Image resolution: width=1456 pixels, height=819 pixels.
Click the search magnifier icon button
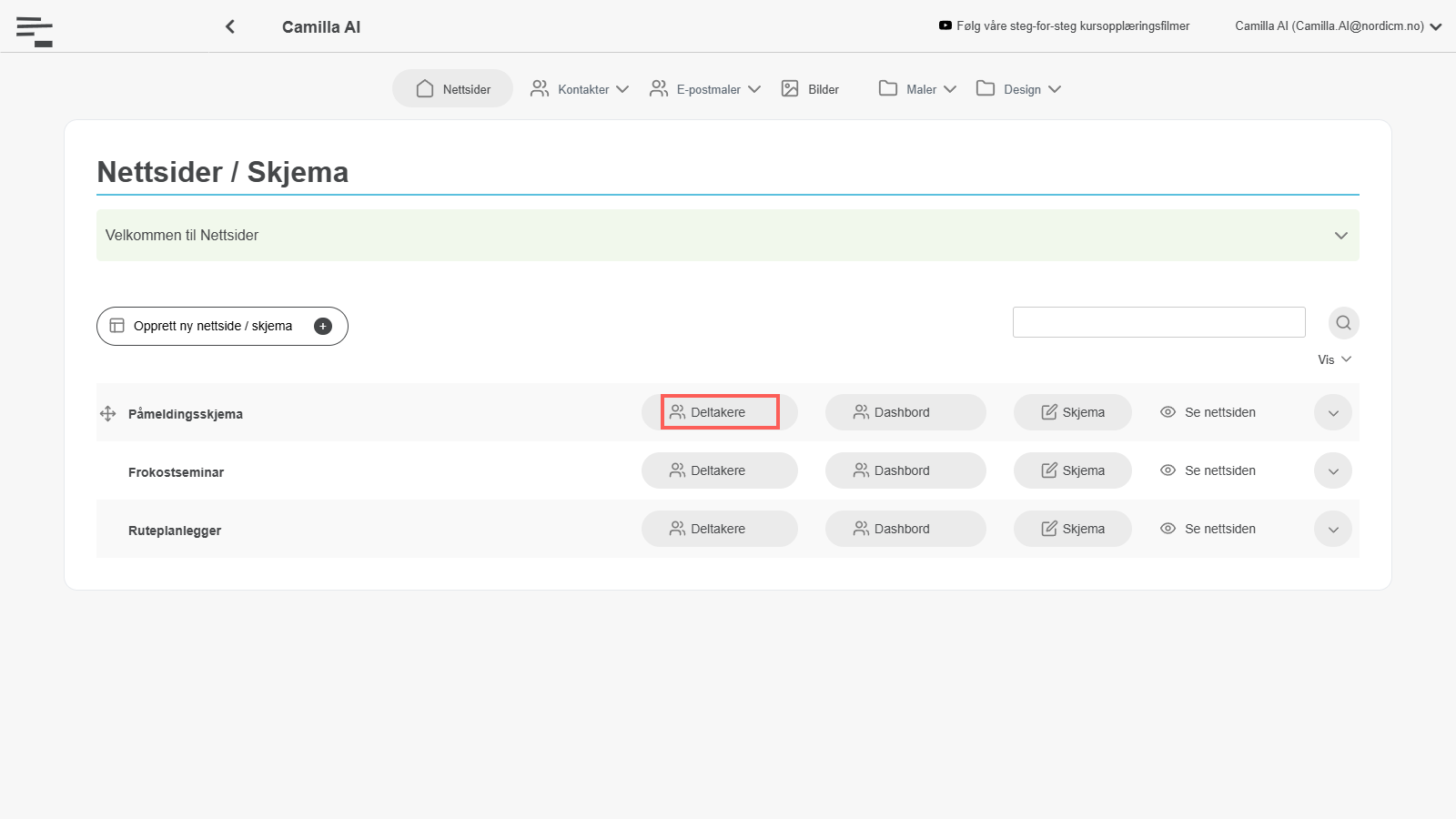1343,323
